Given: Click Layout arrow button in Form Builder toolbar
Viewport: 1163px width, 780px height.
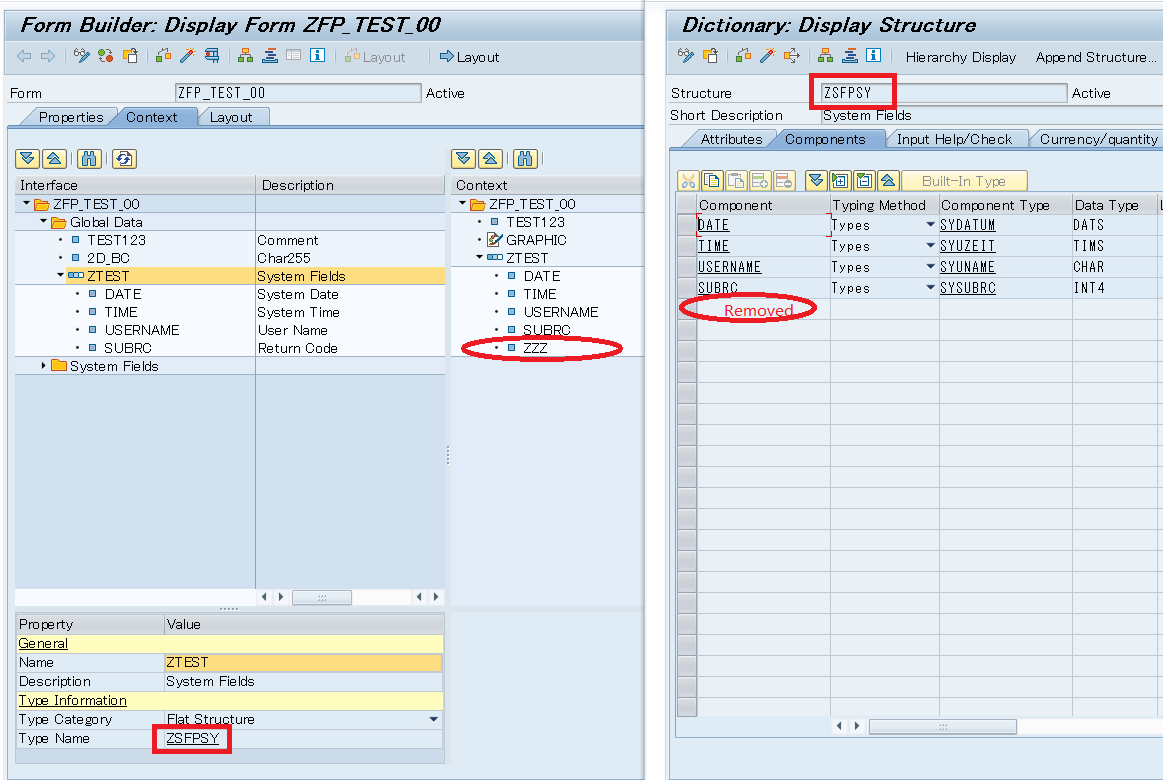Looking at the screenshot, I should 470,56.
